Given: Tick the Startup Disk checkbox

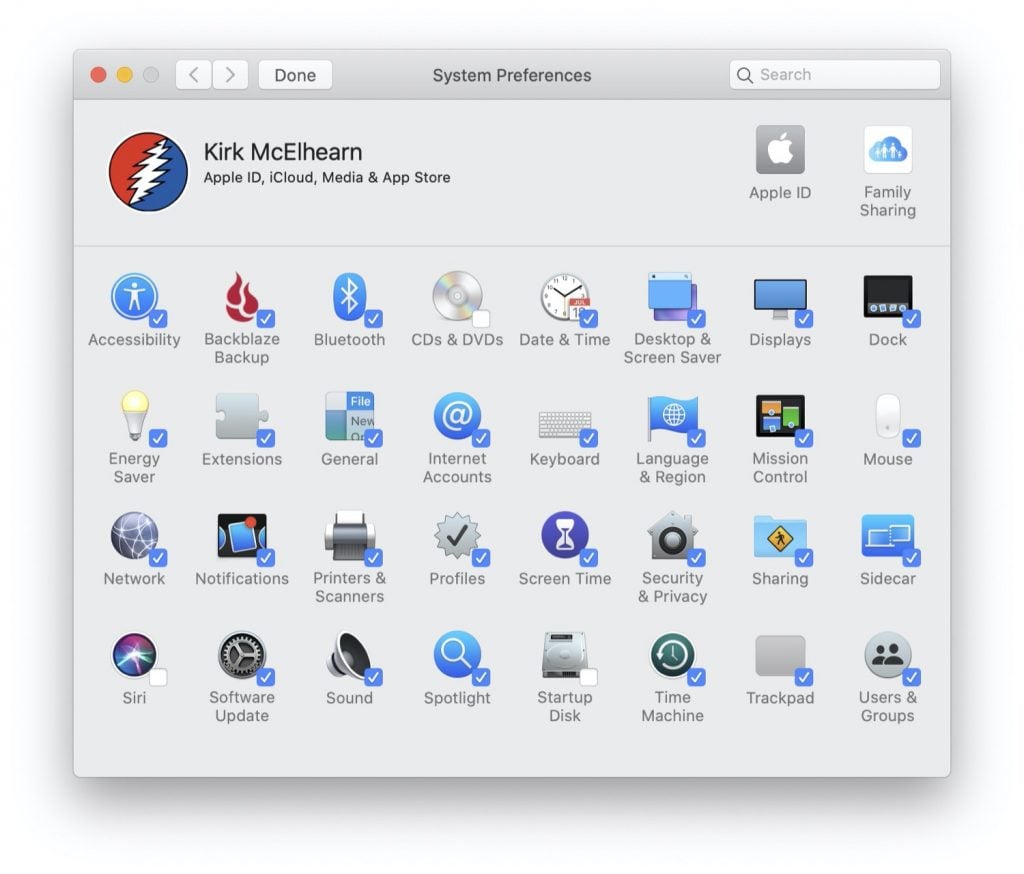Looking at the screenshot, I should pos(589,677).
